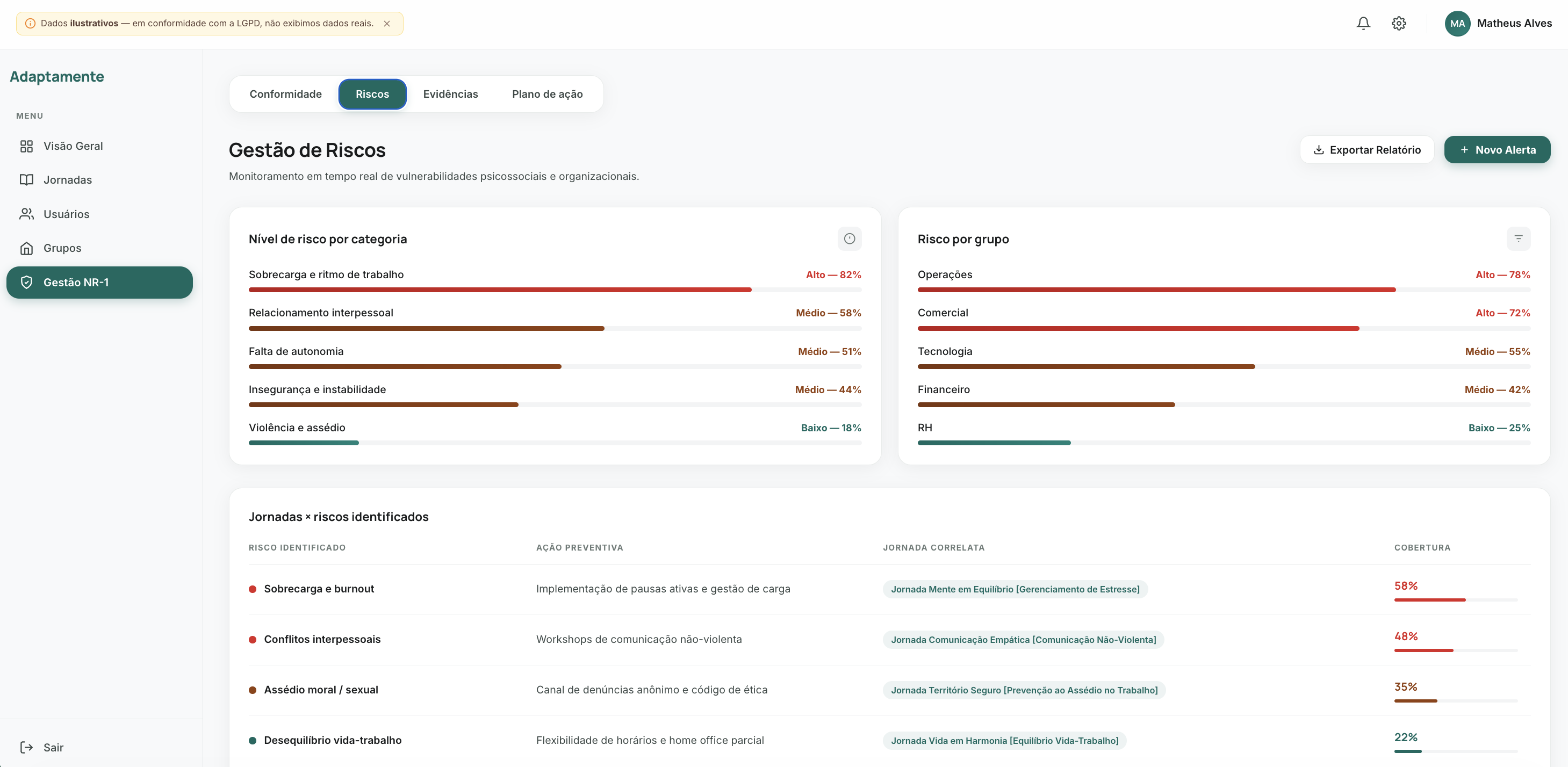Click the info icon on risk category card
This screenshot has height=767, width=1568.
[x=849, y=238]
